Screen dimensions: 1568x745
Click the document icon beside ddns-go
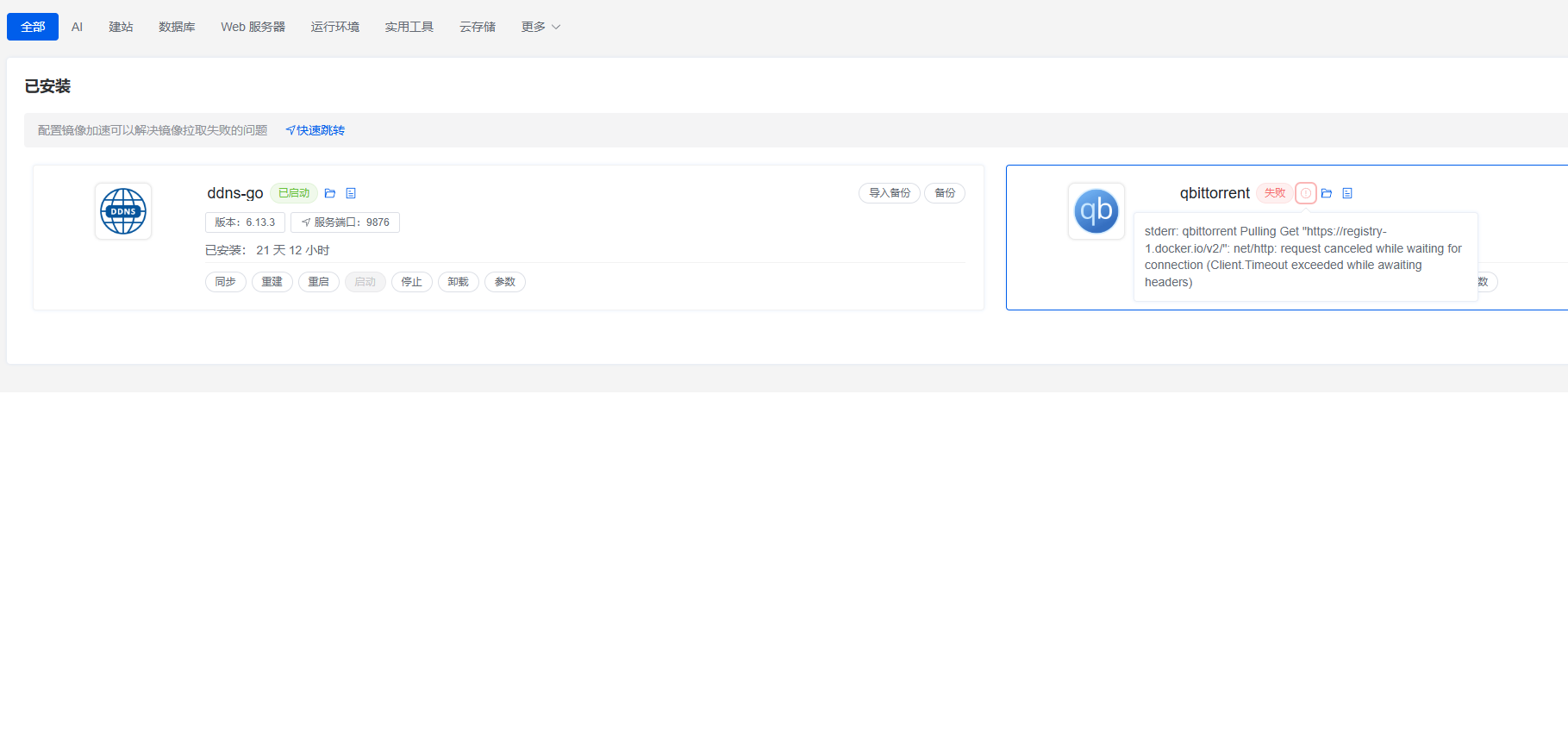click(351, 193)
